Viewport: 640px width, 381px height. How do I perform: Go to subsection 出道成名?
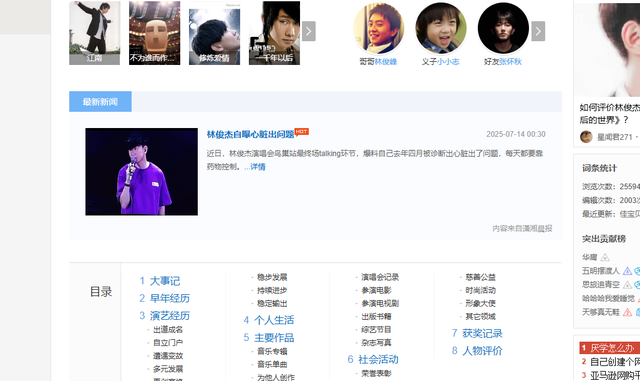click(x=168, y=330)
